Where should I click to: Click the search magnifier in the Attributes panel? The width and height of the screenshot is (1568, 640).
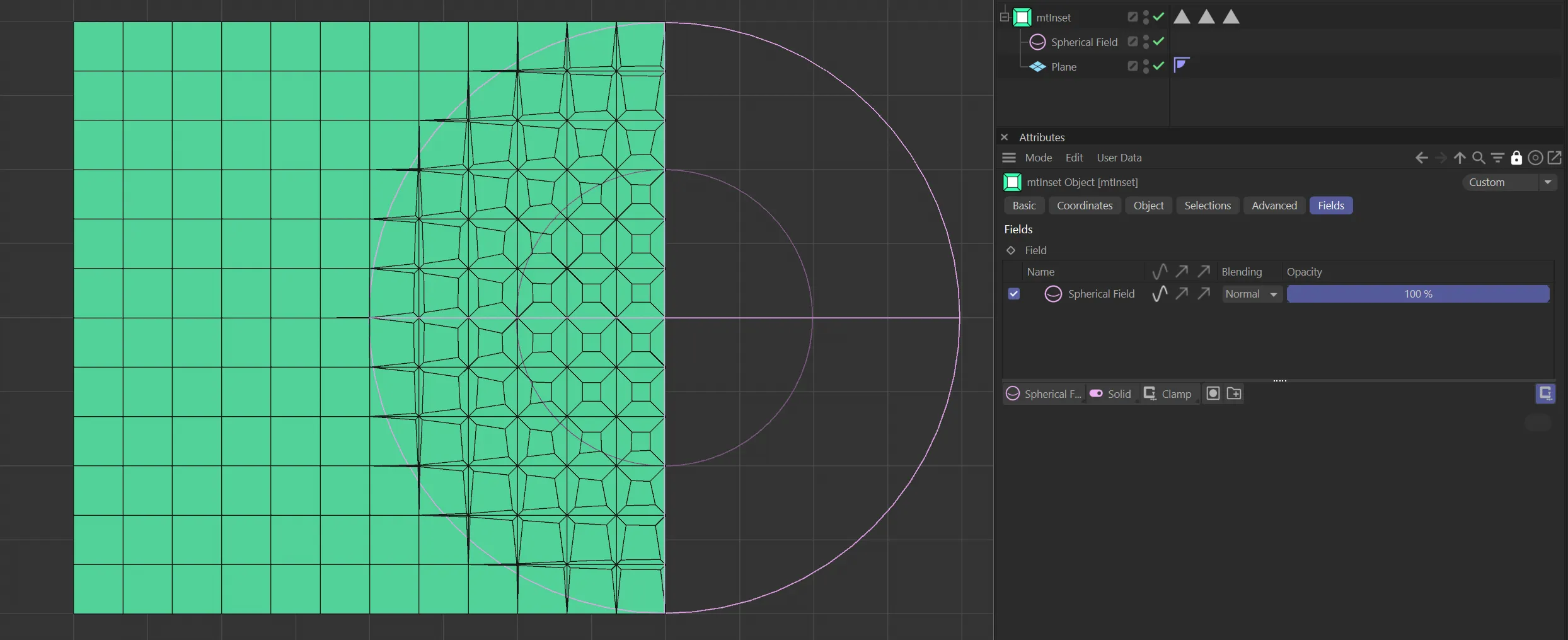point(1479,158)
